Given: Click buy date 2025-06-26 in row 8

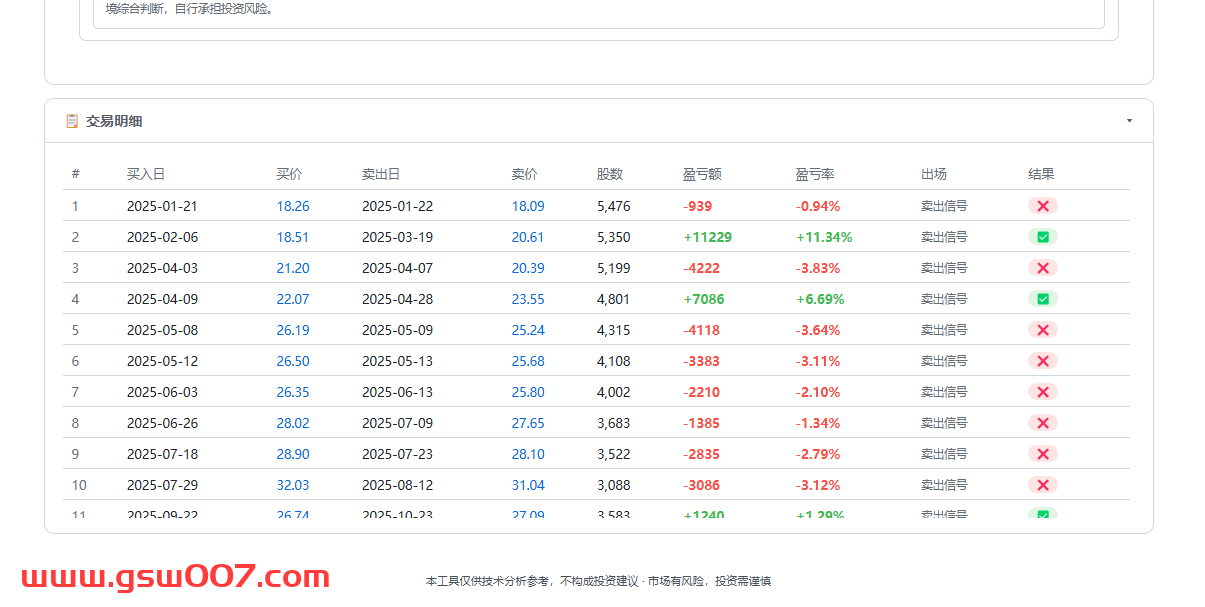Looking at the screenshot, I should (x=162, y=423).
